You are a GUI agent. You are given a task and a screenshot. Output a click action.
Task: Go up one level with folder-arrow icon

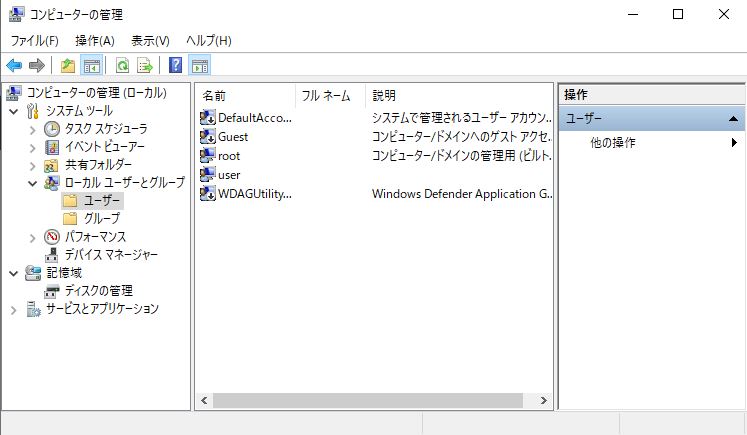click(x=68, y=65)
